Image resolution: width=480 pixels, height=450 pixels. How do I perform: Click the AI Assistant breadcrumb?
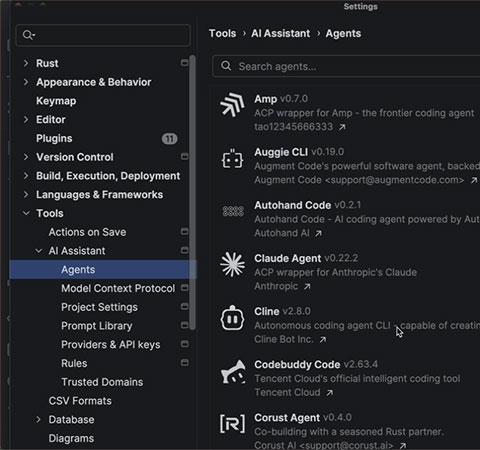click(281, 33)
